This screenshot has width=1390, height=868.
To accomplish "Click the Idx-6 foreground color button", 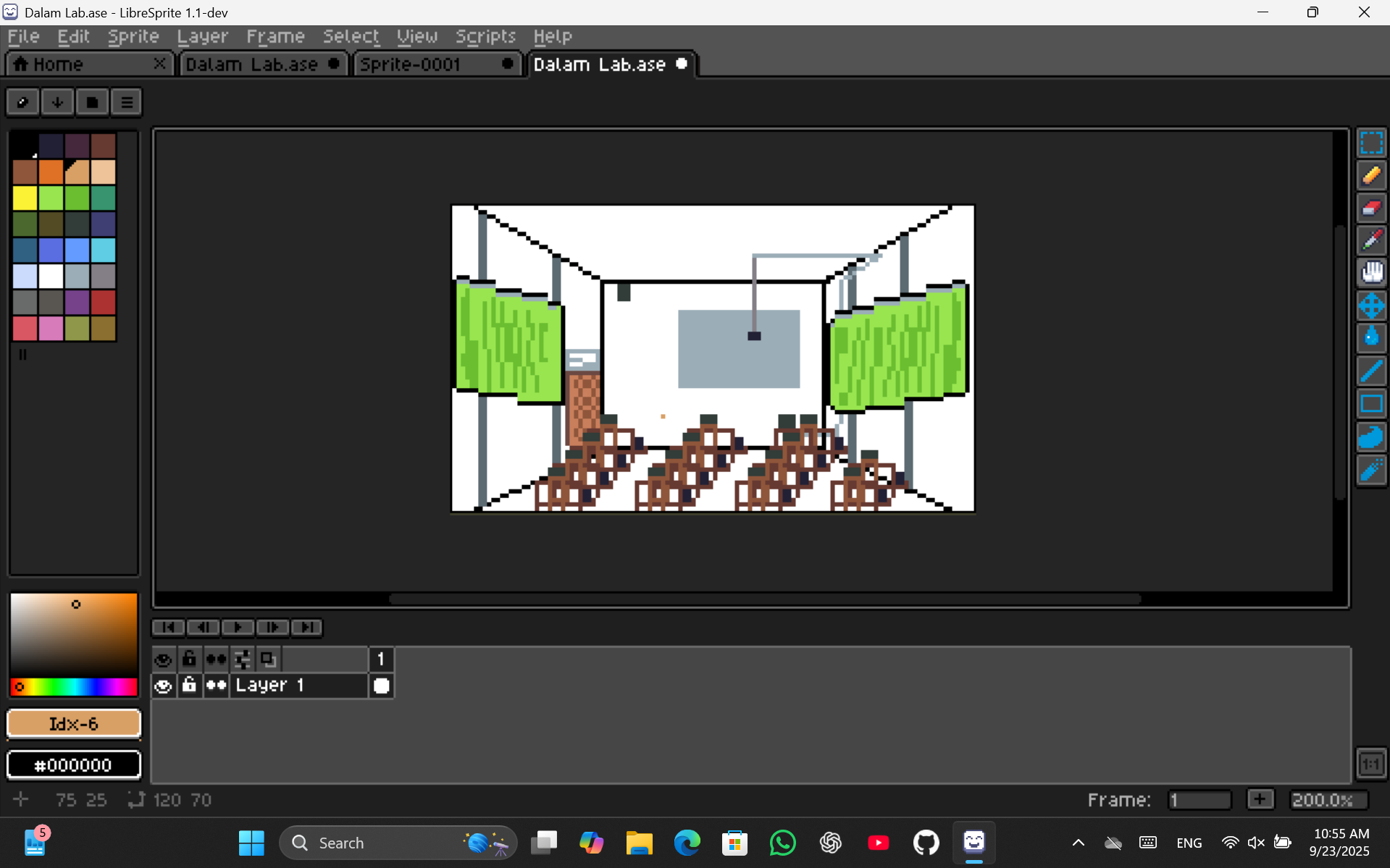I will 74,724.
